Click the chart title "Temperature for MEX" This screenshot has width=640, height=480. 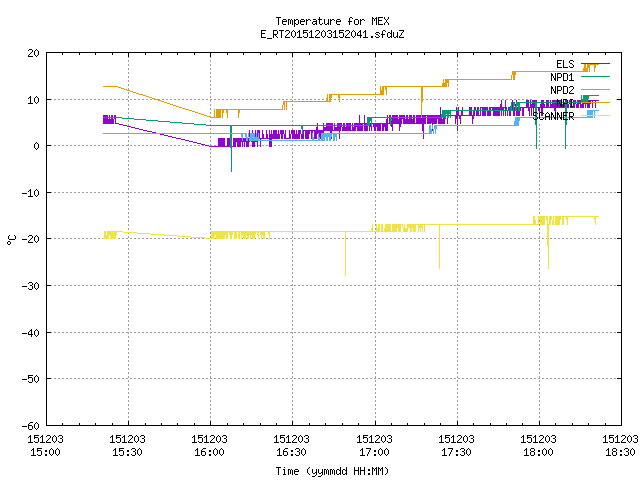(x=332, y=21)
